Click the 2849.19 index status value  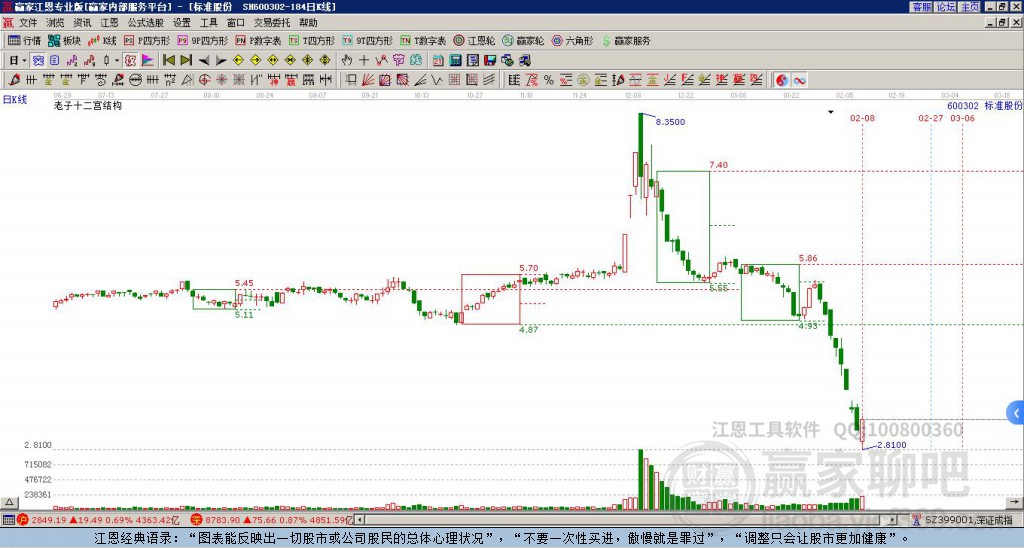pos(48,520)
